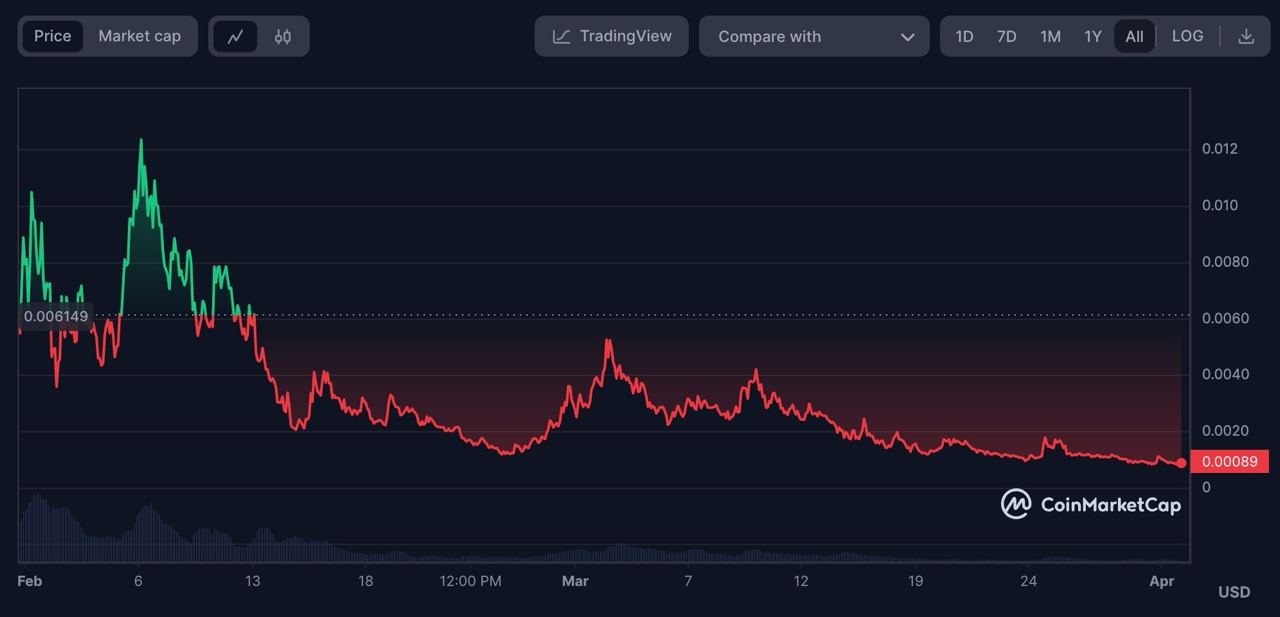Screen dimensions: 1280x617
Task: Toggle the Market cap view
Action: (140, 36)
